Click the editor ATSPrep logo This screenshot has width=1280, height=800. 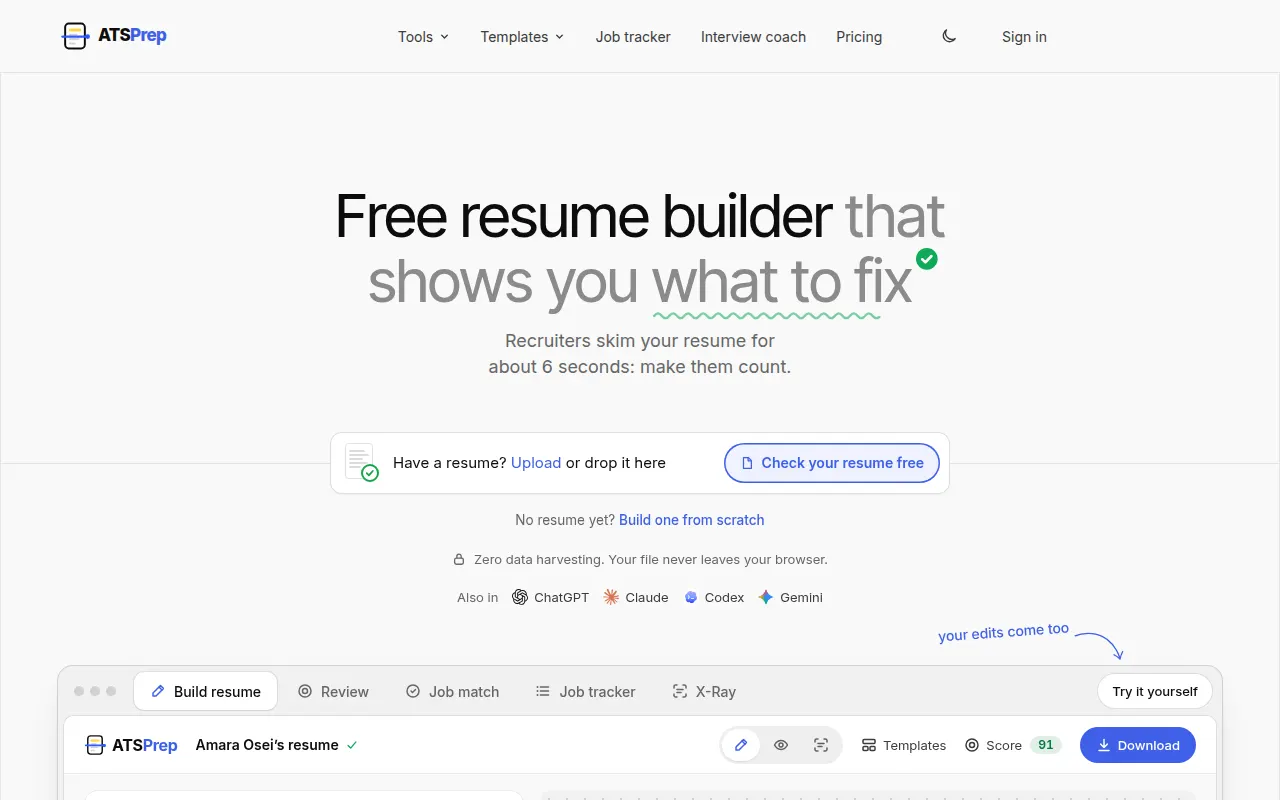[x=131, y=745]
